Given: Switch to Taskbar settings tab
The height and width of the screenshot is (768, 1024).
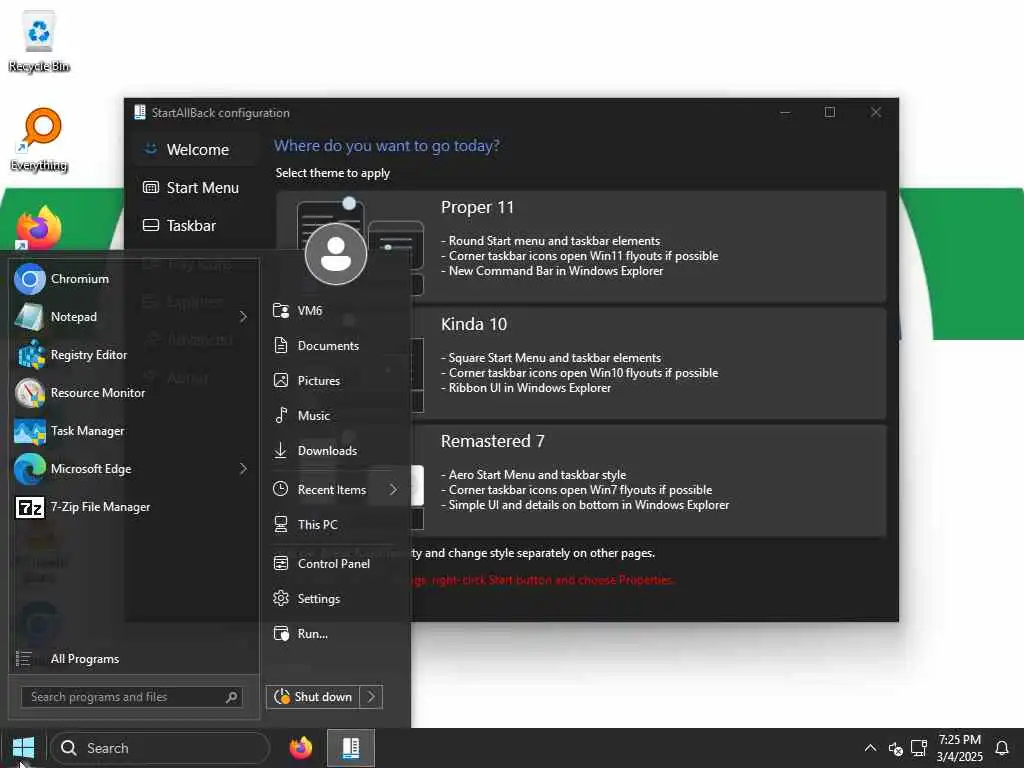Looking at the screenshot, I should click(197, 226).
